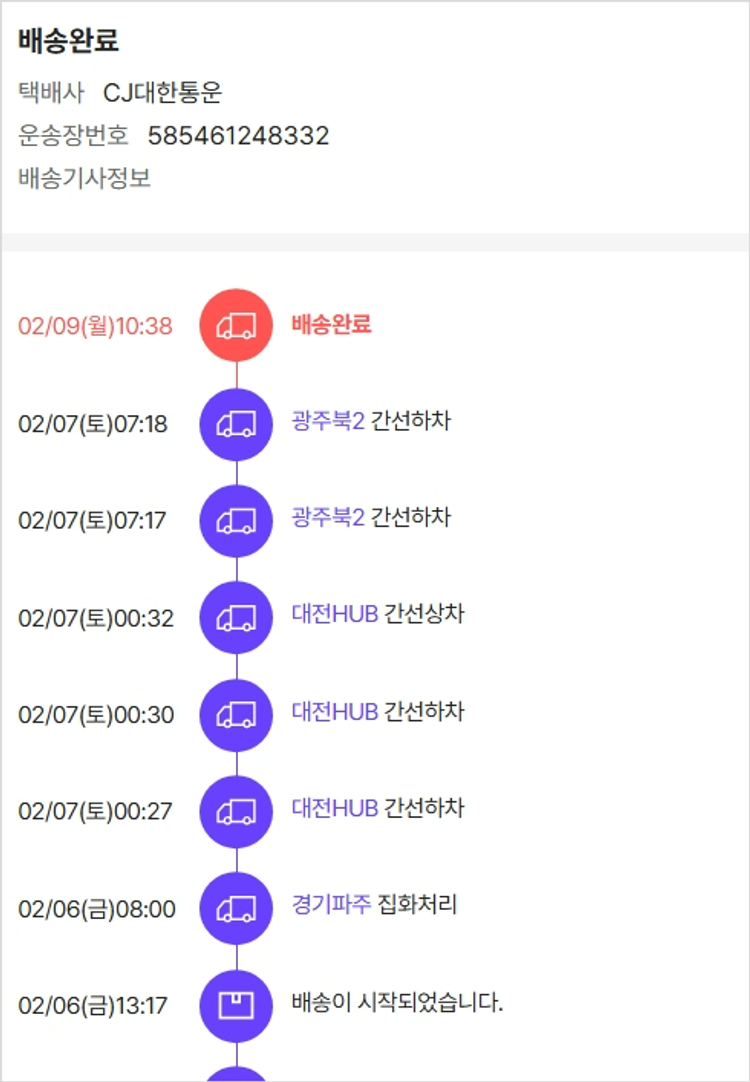This screenshot has height=1082, width=750.
Task: Click the CJ대한통운 courier name
Action: pyautogui.click(x=163, y=93)
